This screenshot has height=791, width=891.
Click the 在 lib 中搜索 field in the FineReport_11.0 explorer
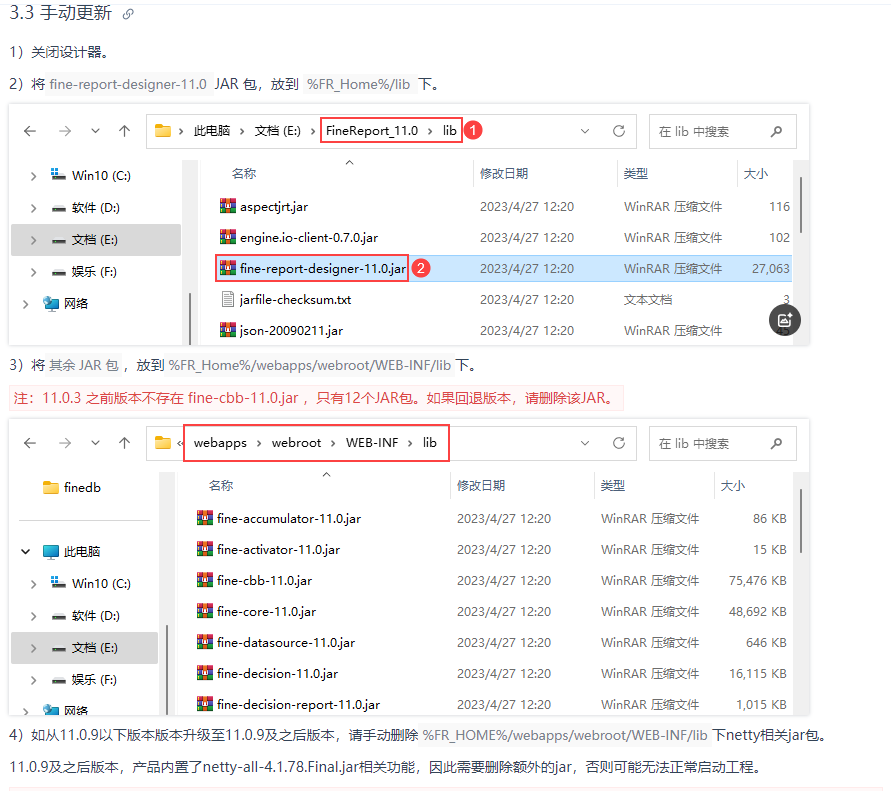[x=723, y=131]
